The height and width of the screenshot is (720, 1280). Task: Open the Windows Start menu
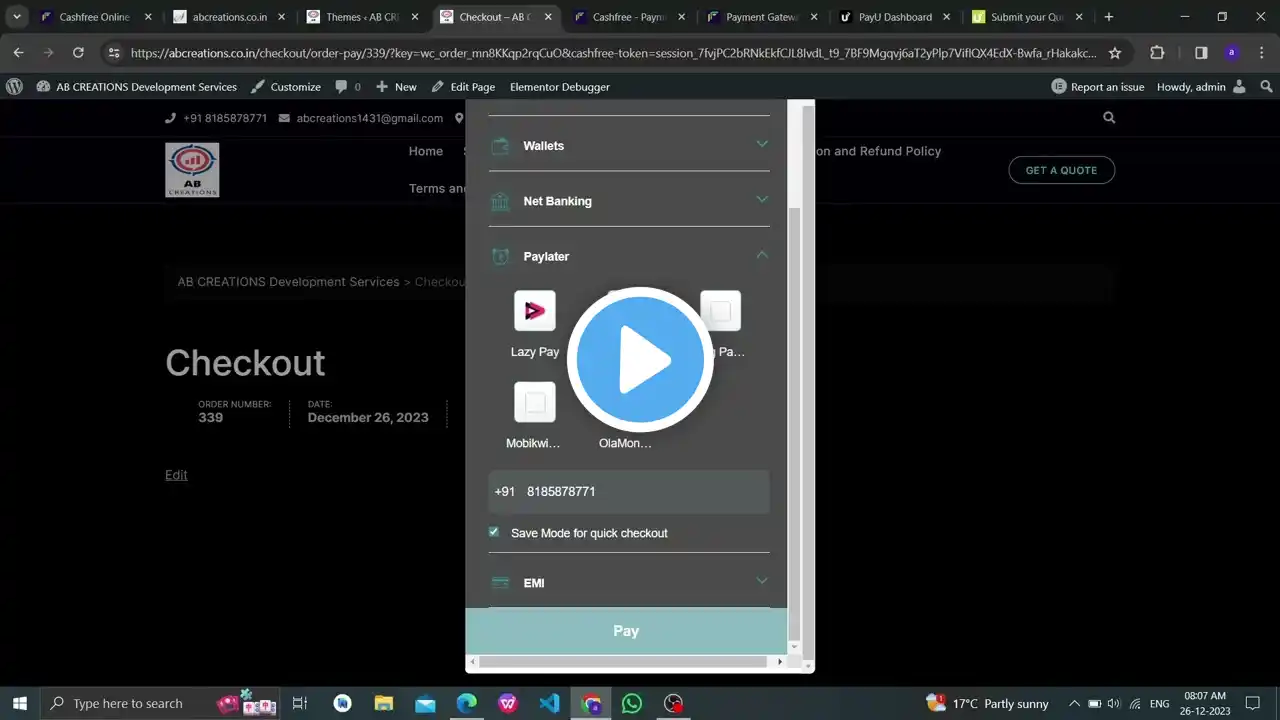[x=19, y=703]
